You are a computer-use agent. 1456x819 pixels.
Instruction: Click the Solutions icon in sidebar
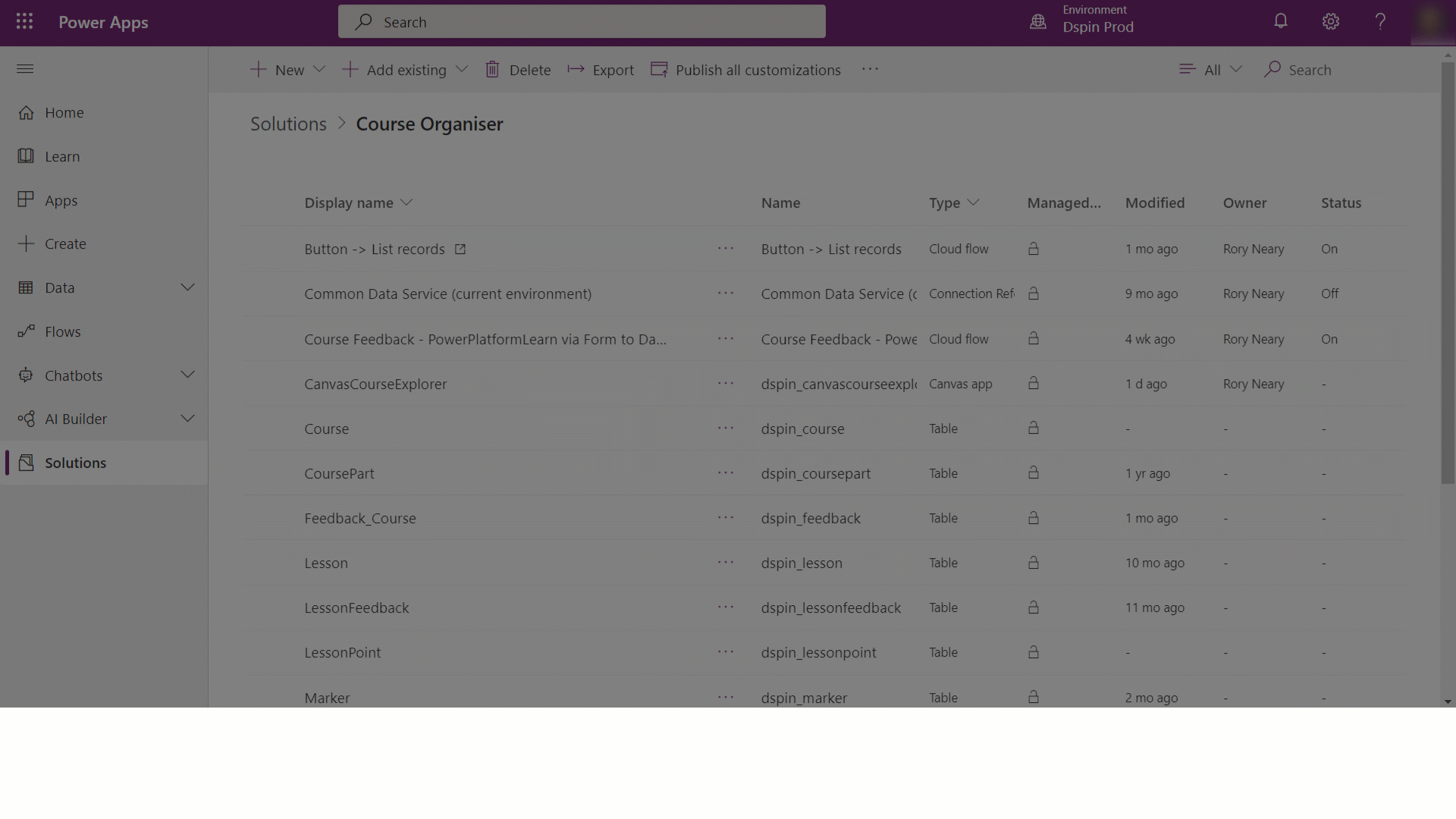coord(24,462)
